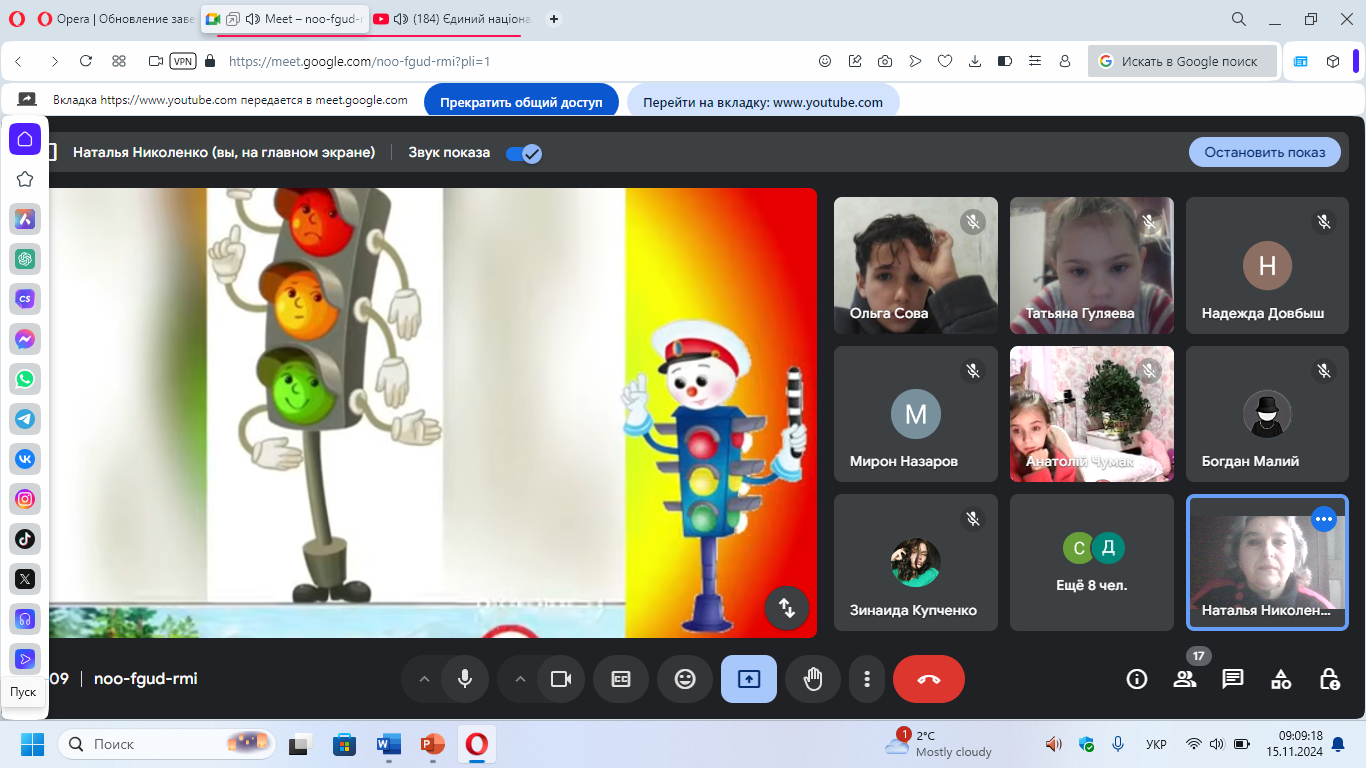Raise hand in the meeting
1366x768 pixels.
813,679
